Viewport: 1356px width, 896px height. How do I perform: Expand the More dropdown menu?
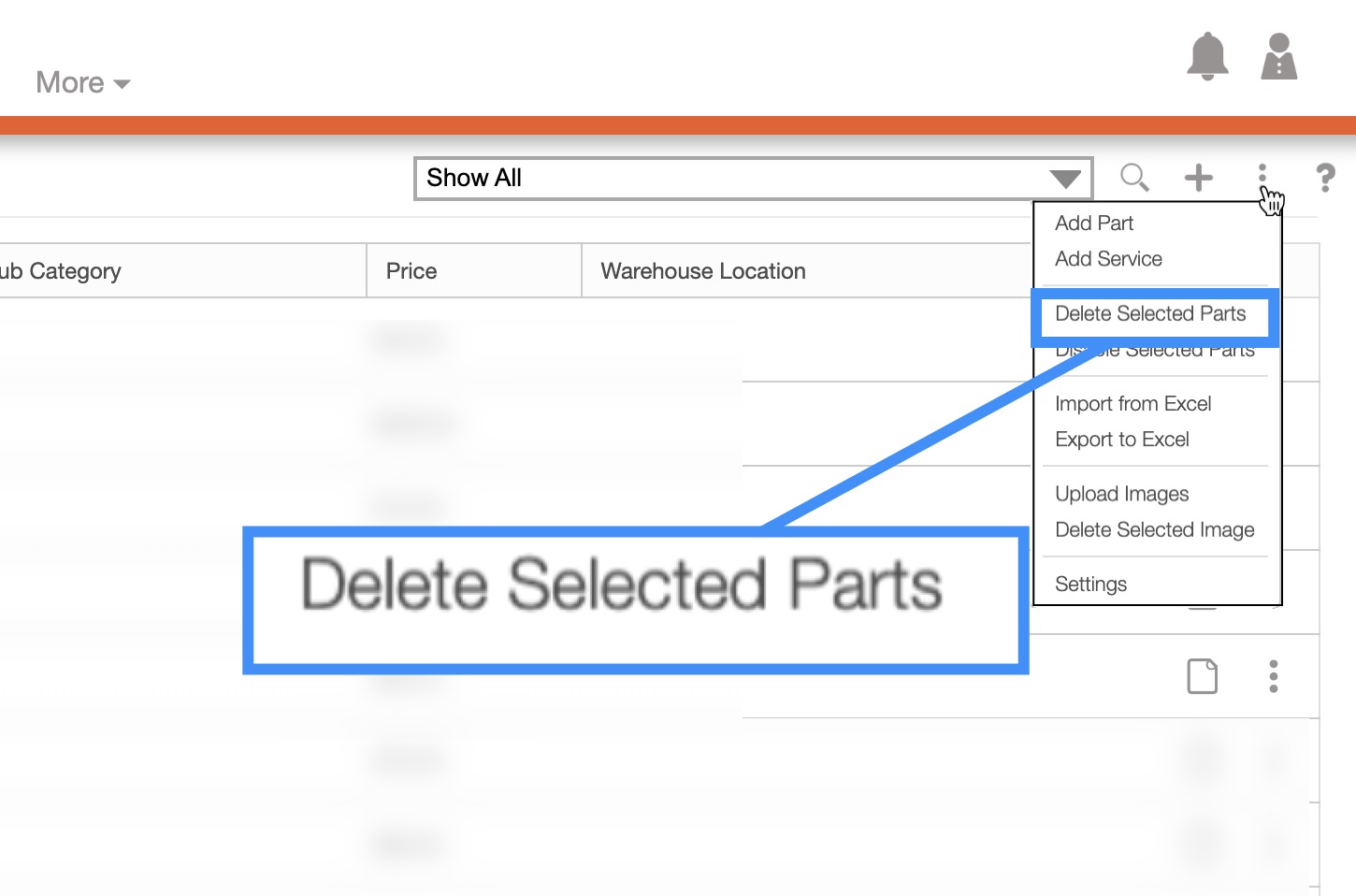click(82, 83)
